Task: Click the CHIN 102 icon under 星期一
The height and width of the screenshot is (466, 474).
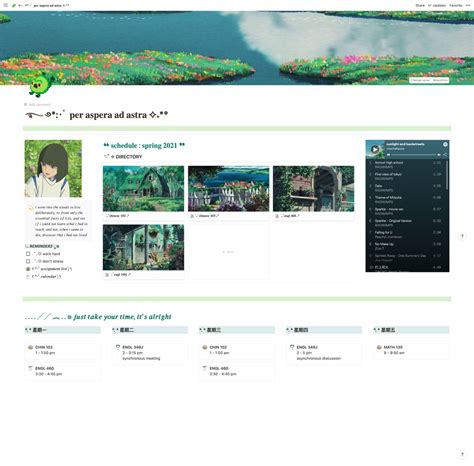Action: [x=30, y=347]
